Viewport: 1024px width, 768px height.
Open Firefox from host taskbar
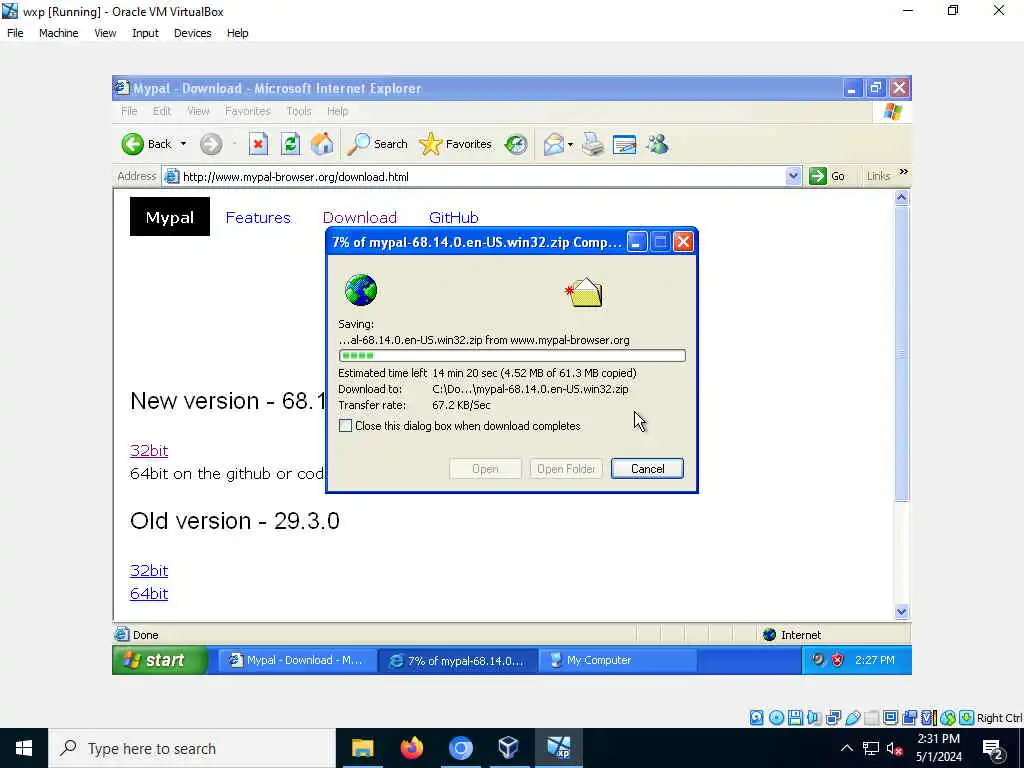(x=411, y=748)
